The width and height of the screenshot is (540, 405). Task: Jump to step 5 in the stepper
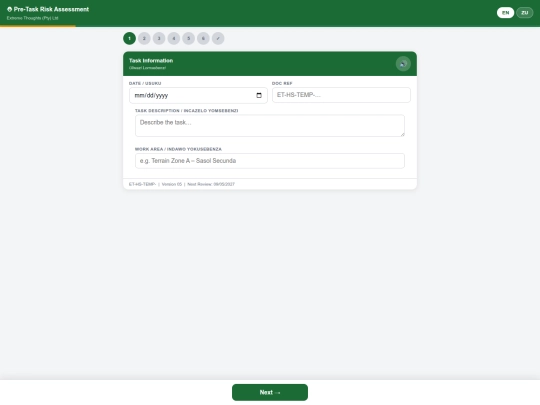(x=189, y=38)
